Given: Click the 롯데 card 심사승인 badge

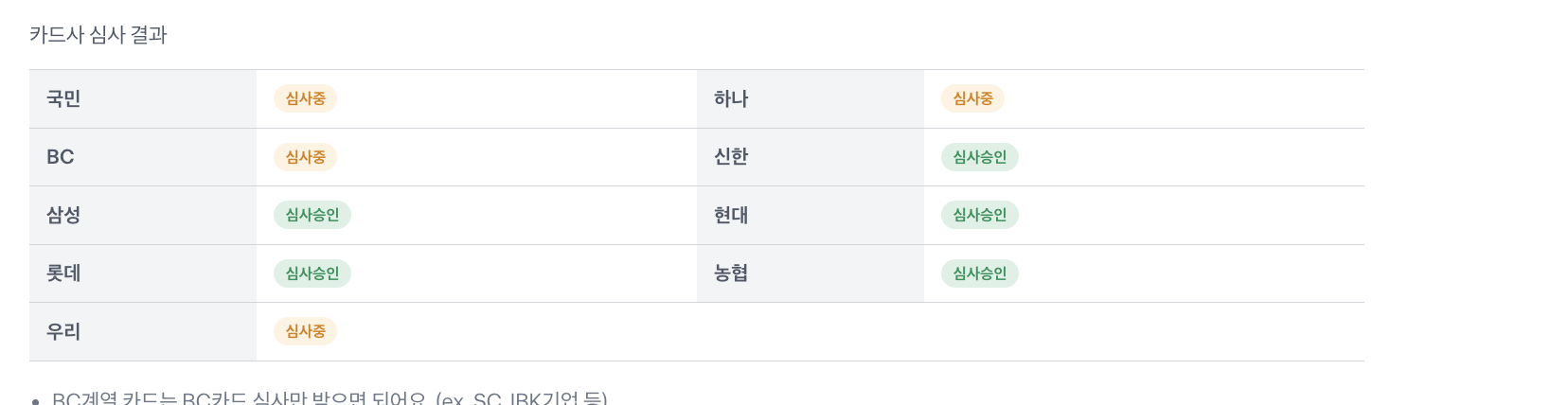Looking at the screenshot, I should coord(312,273).
